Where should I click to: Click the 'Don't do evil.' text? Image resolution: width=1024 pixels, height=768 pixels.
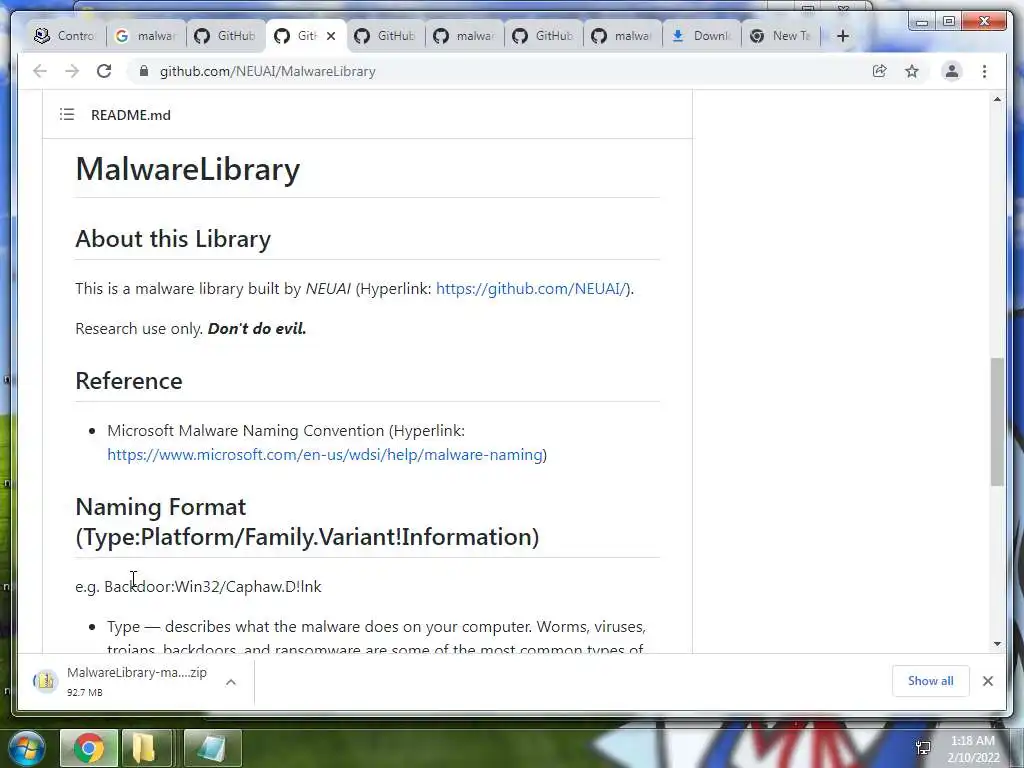click(257, 328)
